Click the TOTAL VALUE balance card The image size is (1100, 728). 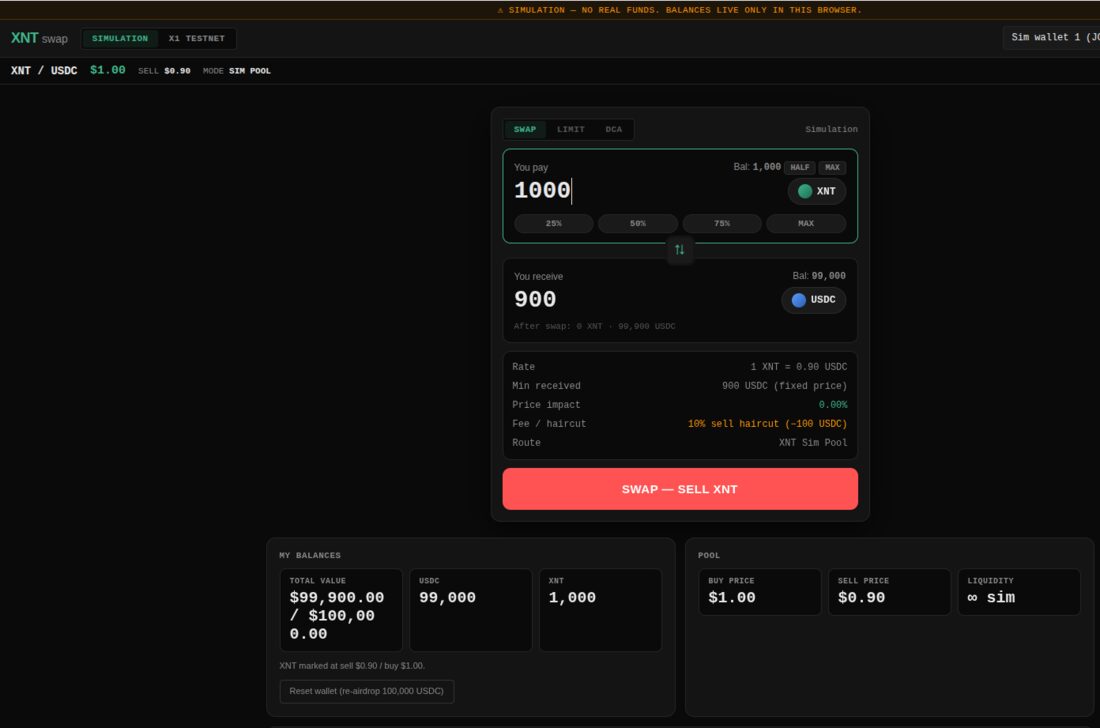pyautogui.click(x=341, y=610)
